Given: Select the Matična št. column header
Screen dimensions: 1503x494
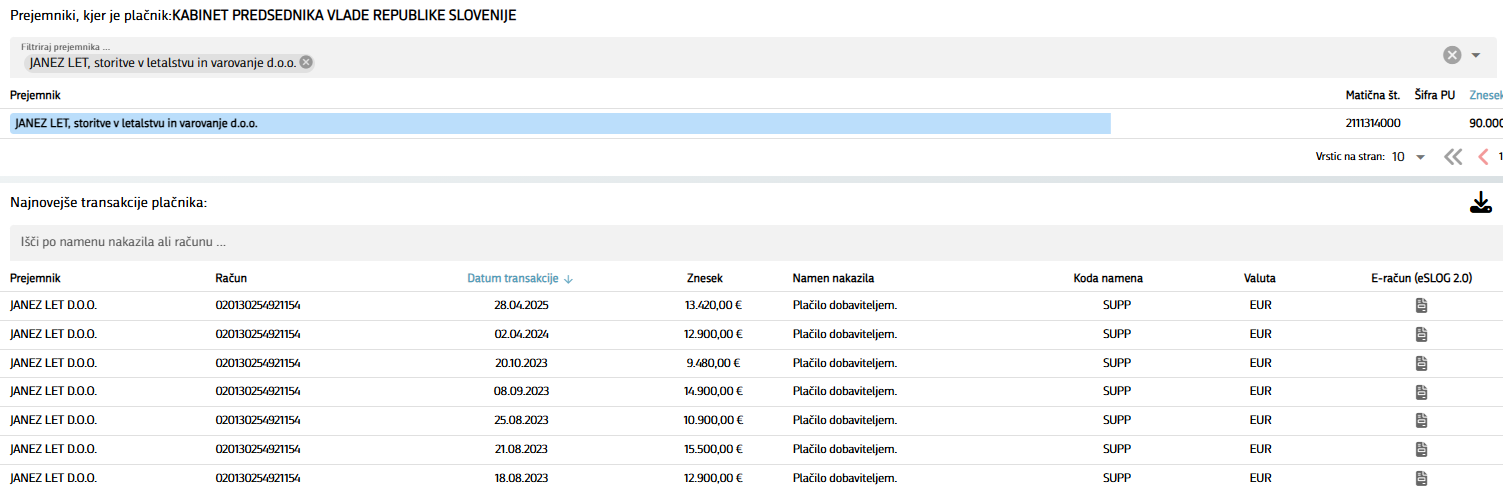Looking at the screenshot, I should (1373, 95).
